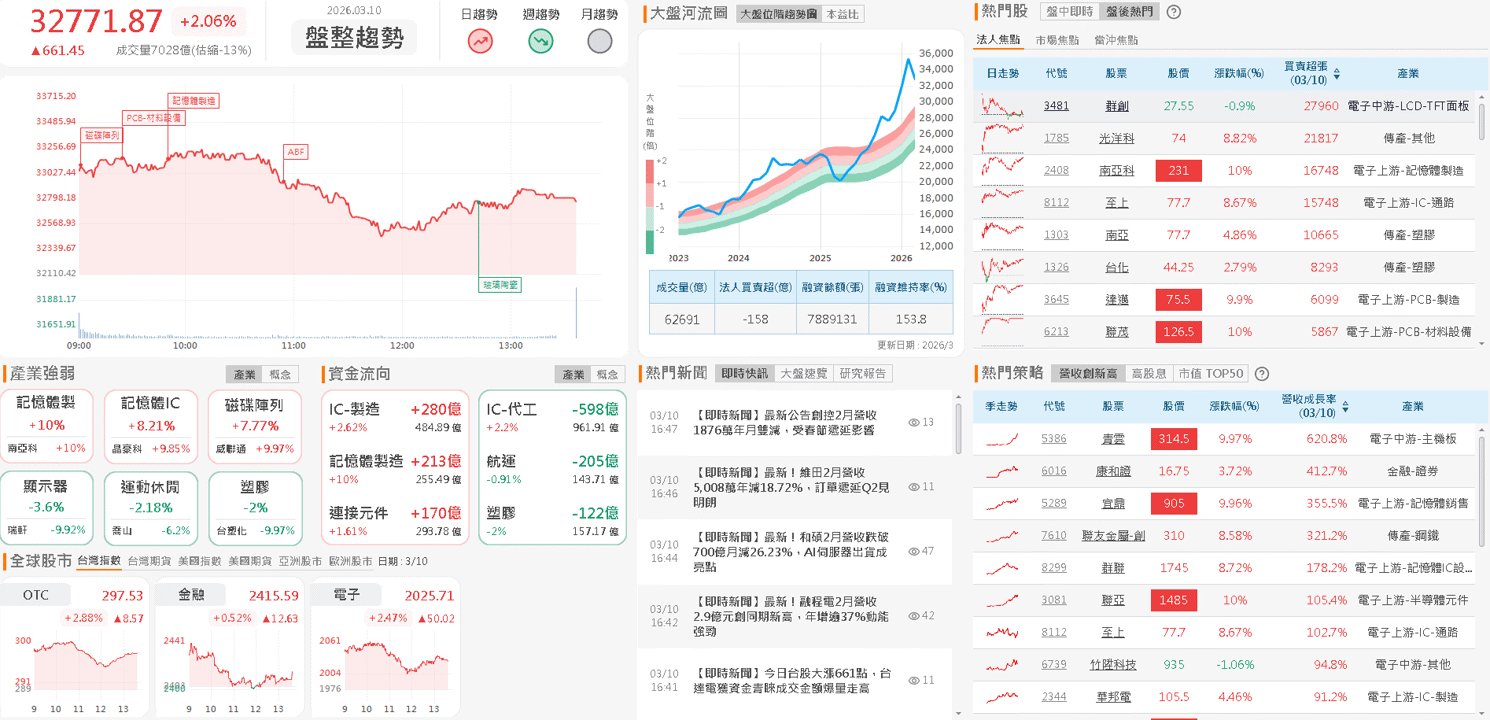The width and height of the screenshot is (1490, 720).
Task: Click the view-count eye icon showing 47
Action: 914,551
